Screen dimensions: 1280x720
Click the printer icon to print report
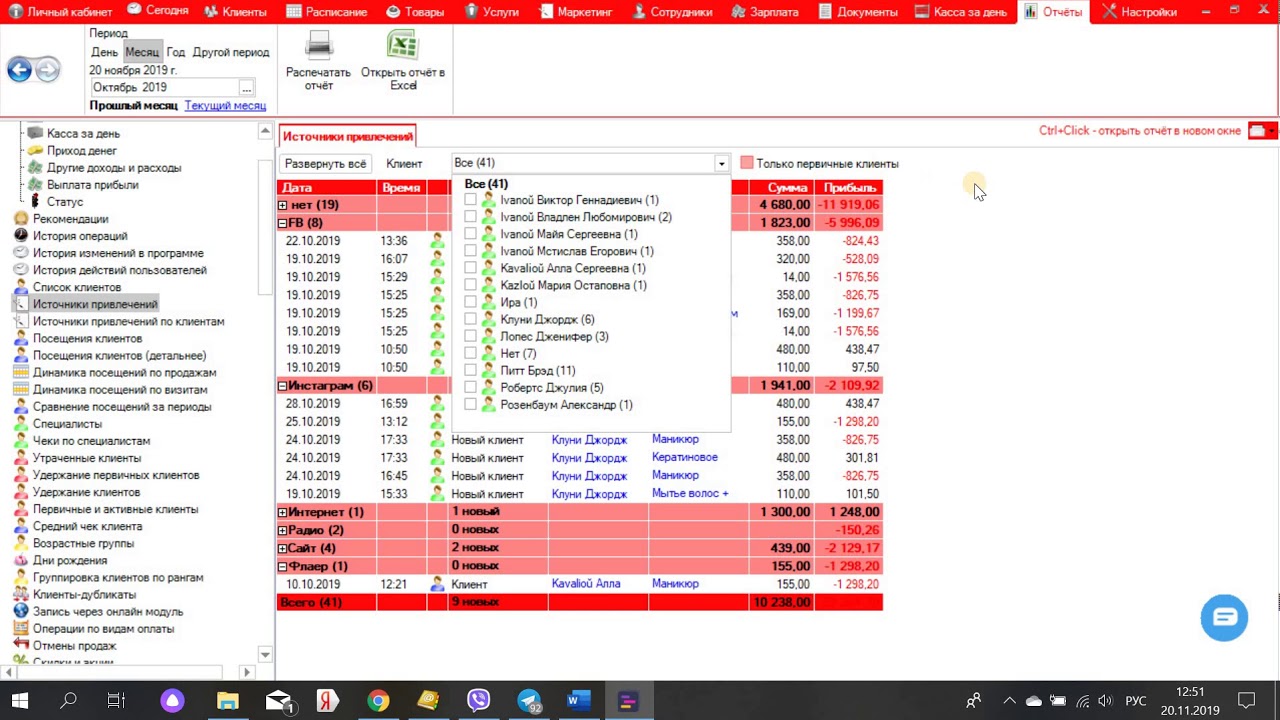click(318, 46)
